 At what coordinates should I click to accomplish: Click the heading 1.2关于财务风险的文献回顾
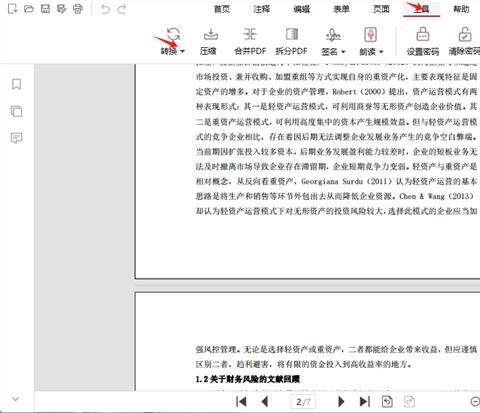click(x=247, y=379)
